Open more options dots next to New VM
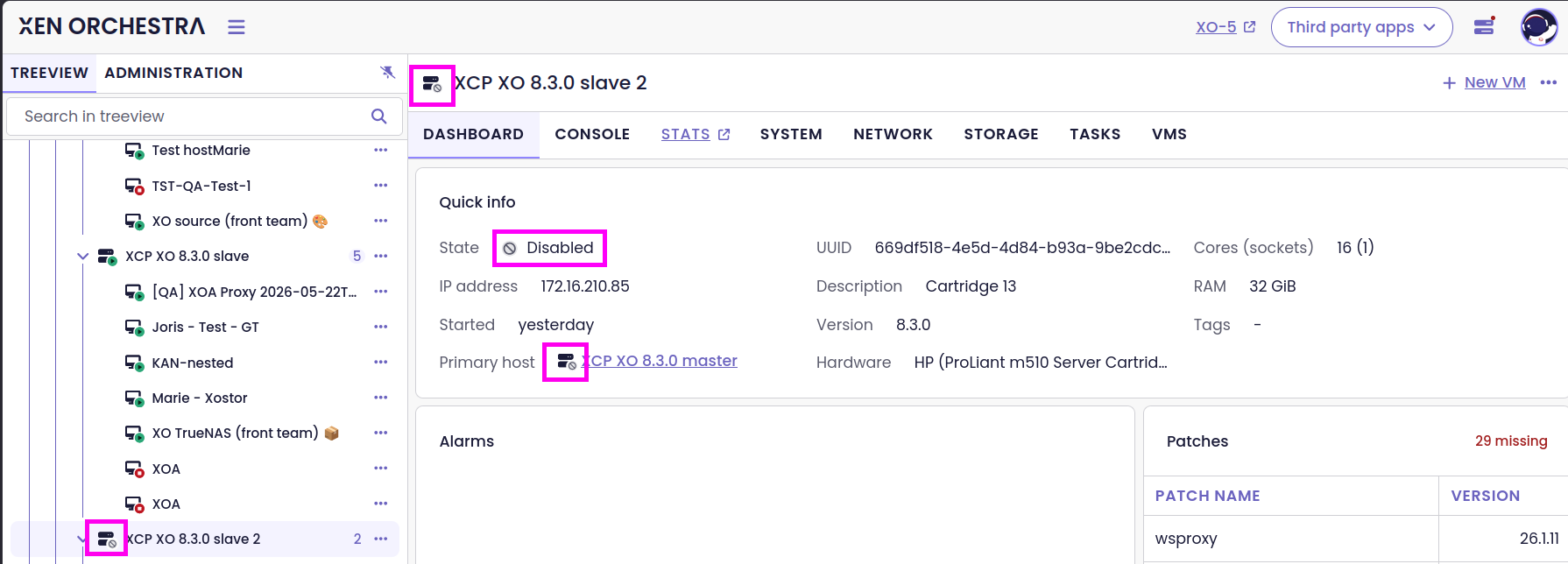Image resolution: width=1568 pixels, height=564 pixels. [1549, 82]
